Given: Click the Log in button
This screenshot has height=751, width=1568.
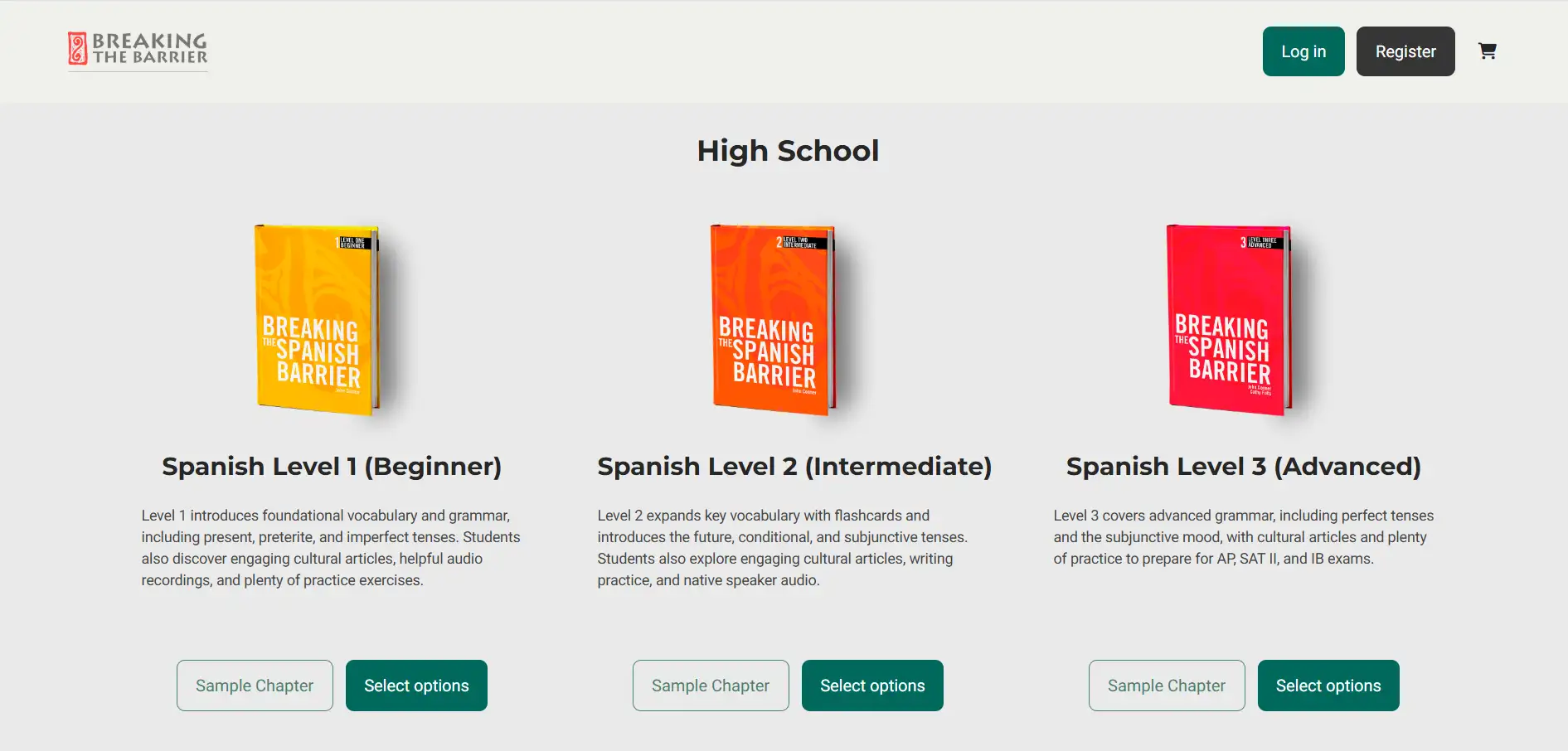Looking at the screenshot, I should tap(1303, 51).
